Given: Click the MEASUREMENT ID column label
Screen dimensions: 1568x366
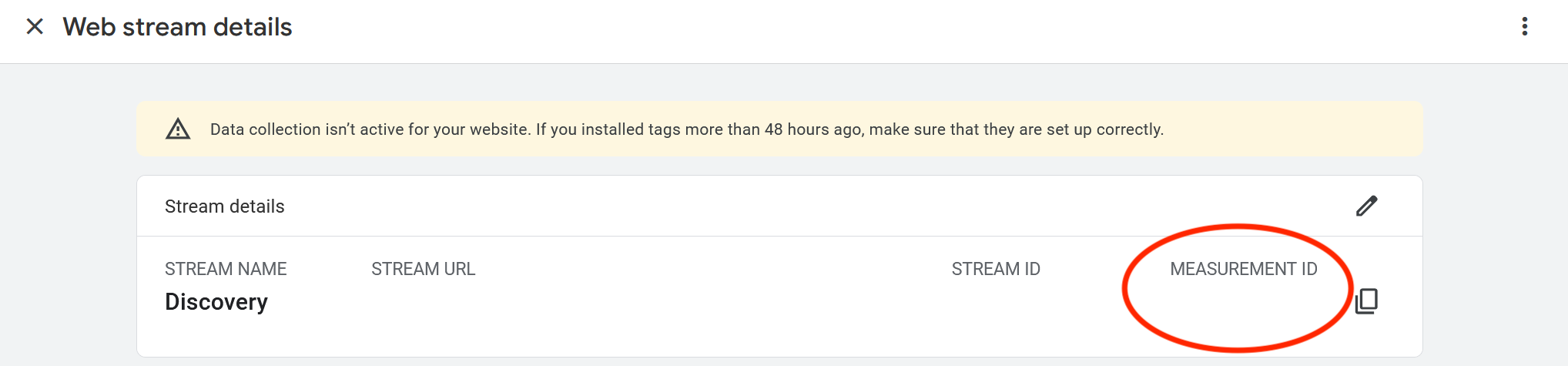Looking at the screenshot, I should click(x=1243, y=269).
